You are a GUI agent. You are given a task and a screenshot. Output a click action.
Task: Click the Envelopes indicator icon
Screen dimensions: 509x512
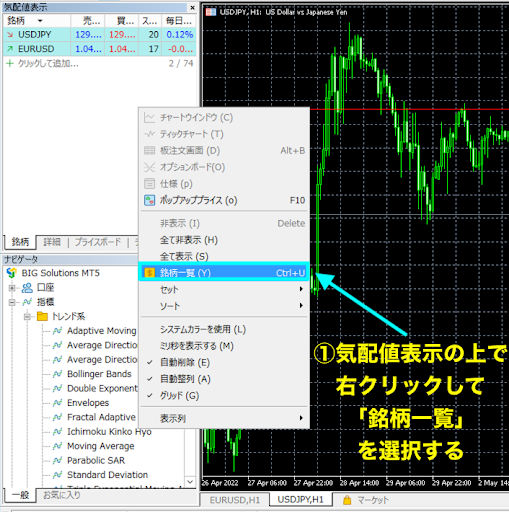[57, 403]
